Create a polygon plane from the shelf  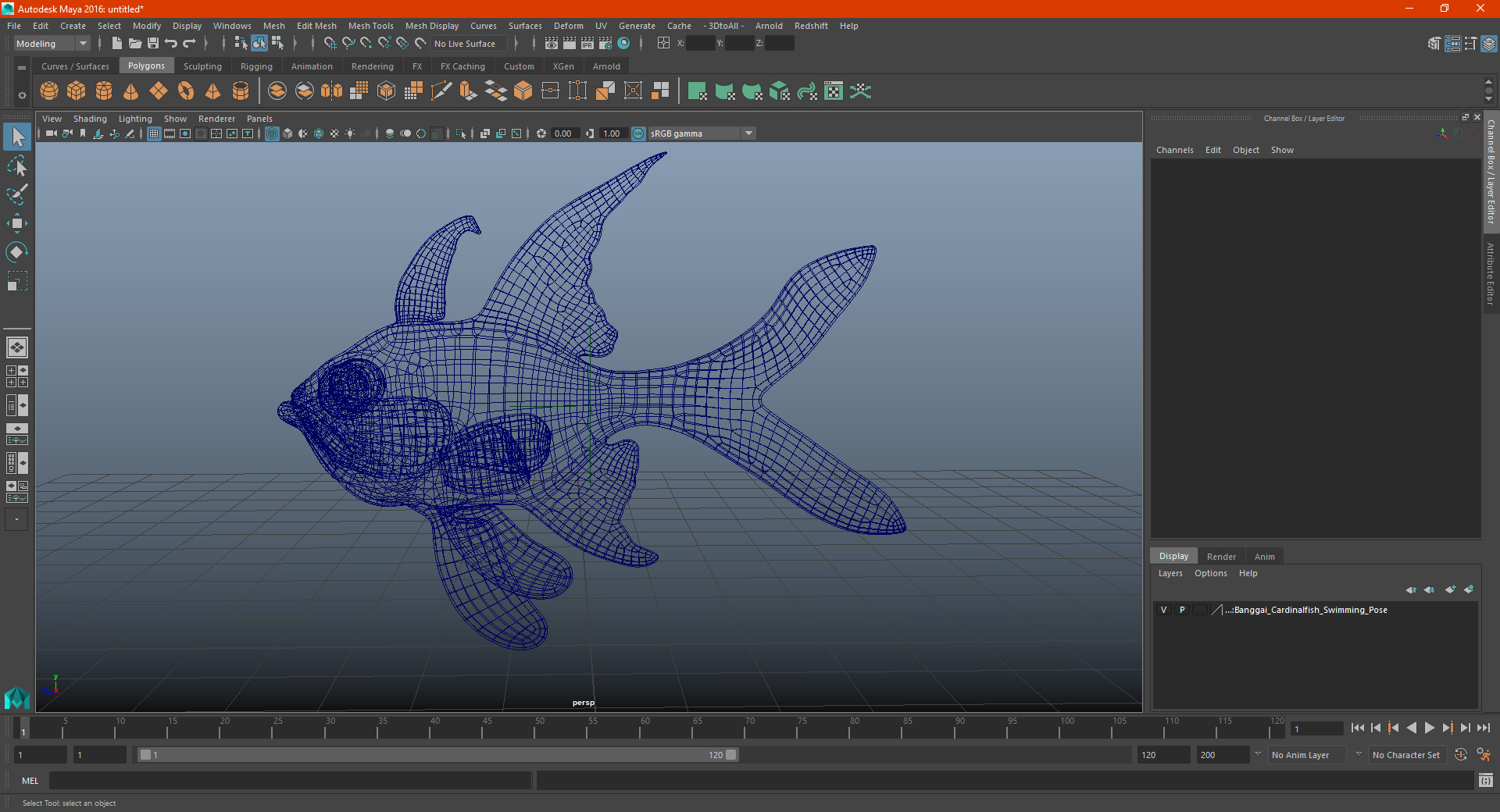pos(159,91)
